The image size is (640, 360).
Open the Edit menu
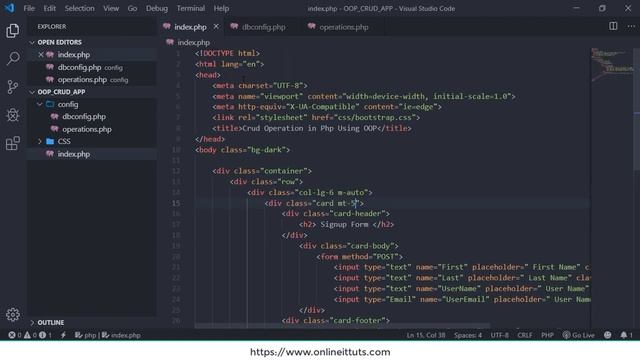[x=50, y=8]
